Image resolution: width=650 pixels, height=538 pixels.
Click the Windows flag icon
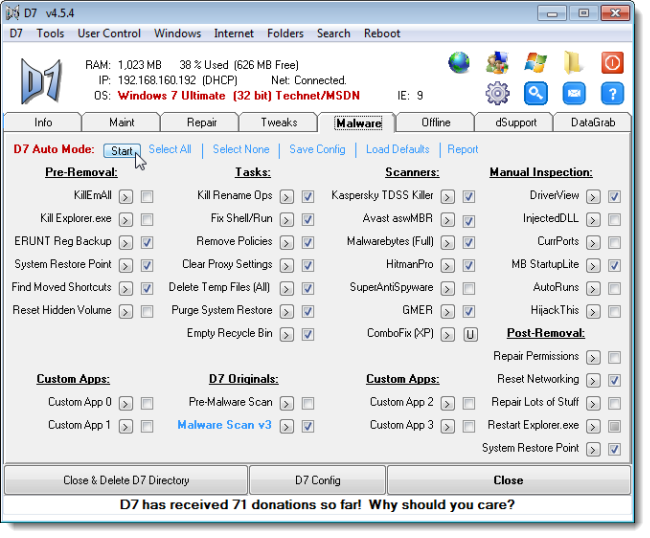point(535,63)
